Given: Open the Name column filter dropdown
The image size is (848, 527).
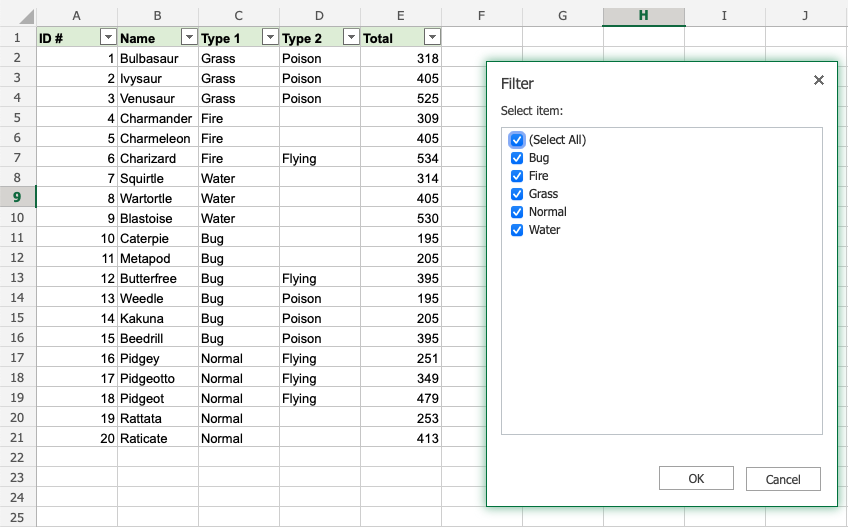Looking at the screenshot, I should pyautogui.click(x=188, y=38).
